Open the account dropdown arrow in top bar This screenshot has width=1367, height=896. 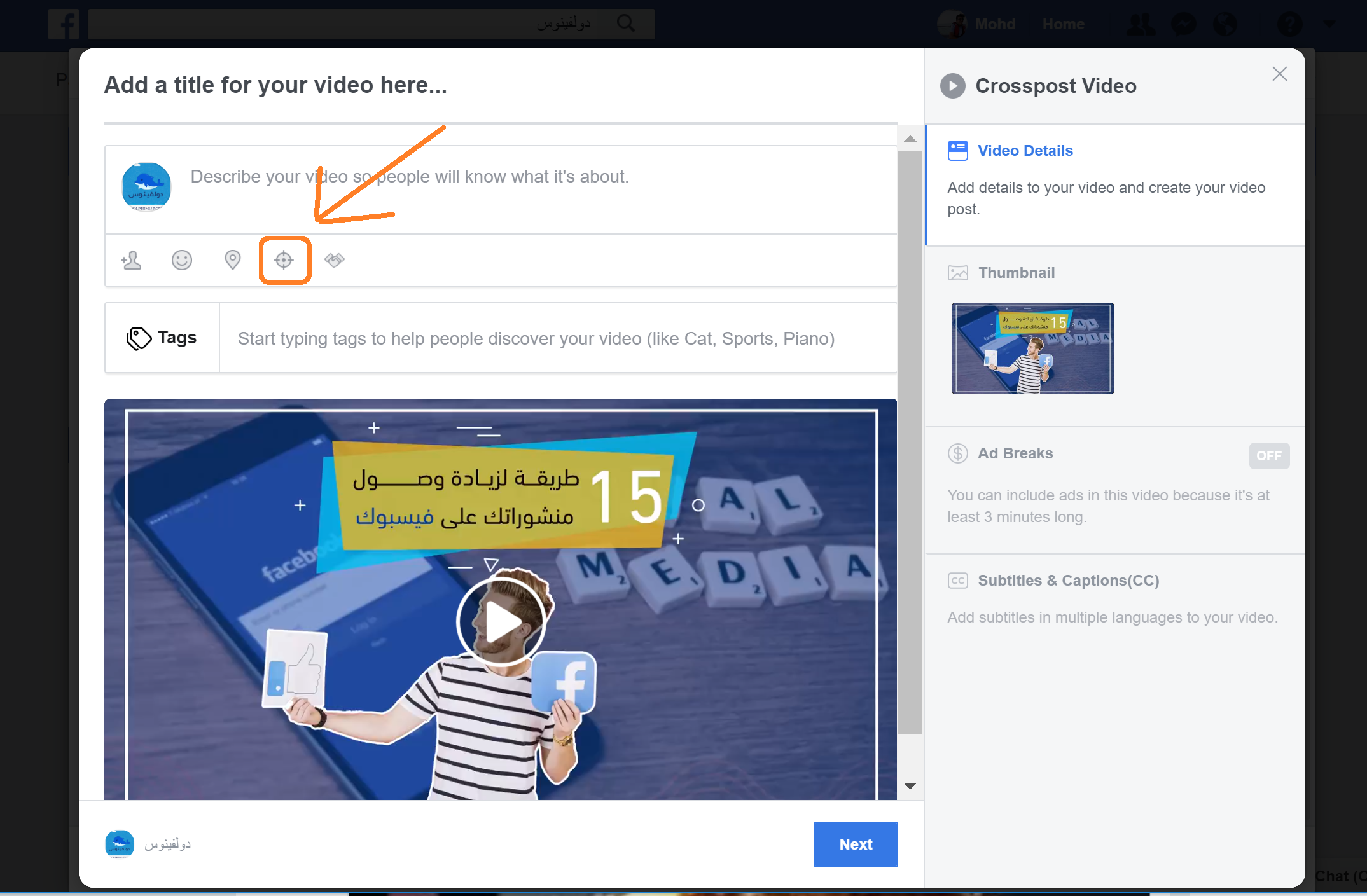1329,24
